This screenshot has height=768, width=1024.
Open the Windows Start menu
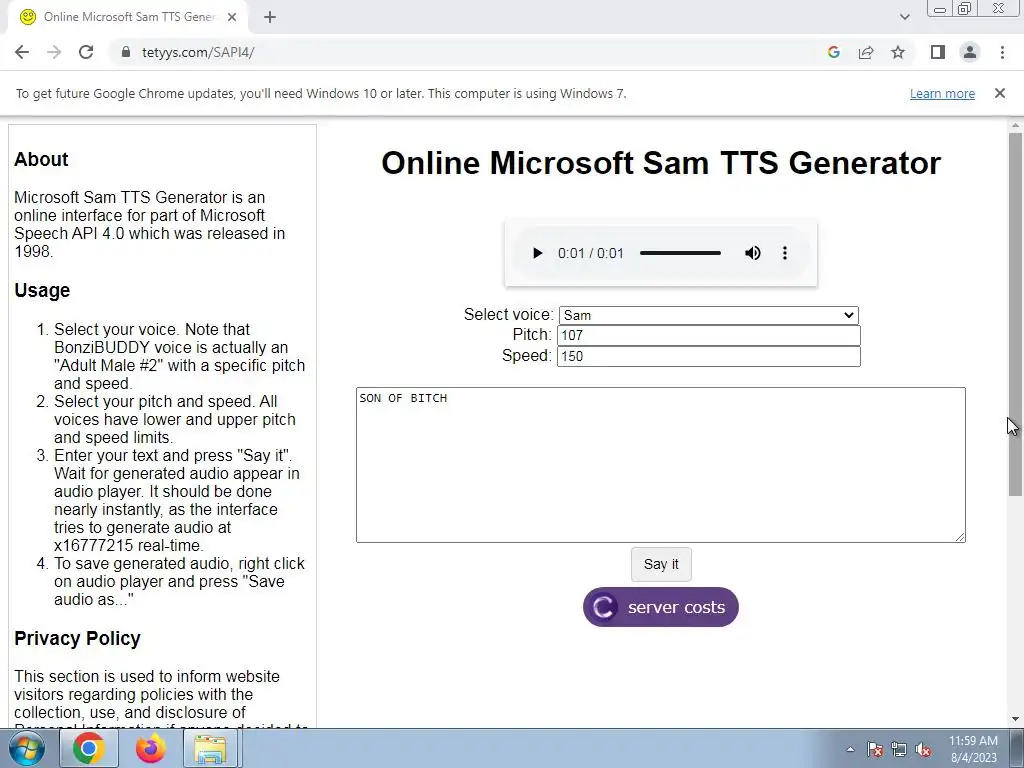pyautogui.click(x=26, y=748)
